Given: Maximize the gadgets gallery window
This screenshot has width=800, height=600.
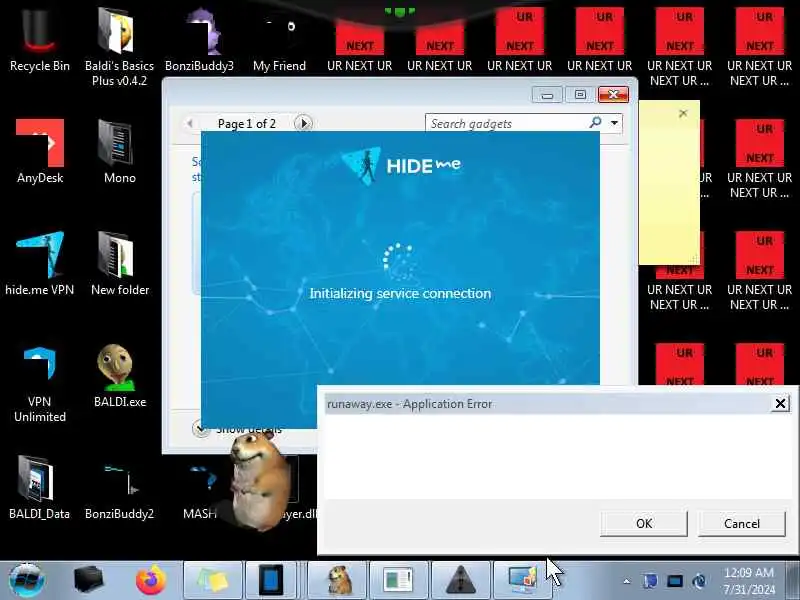Looking at the screenshot, I should [580, 94].
